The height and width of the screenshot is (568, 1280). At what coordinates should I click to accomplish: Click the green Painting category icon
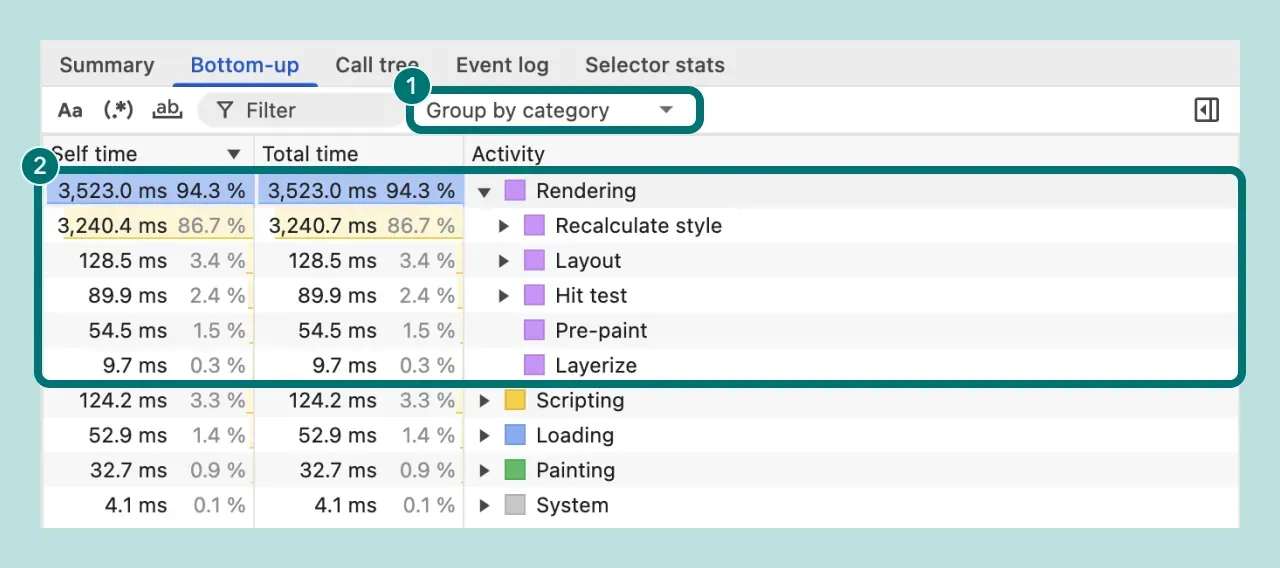click(x=515, y=471)
